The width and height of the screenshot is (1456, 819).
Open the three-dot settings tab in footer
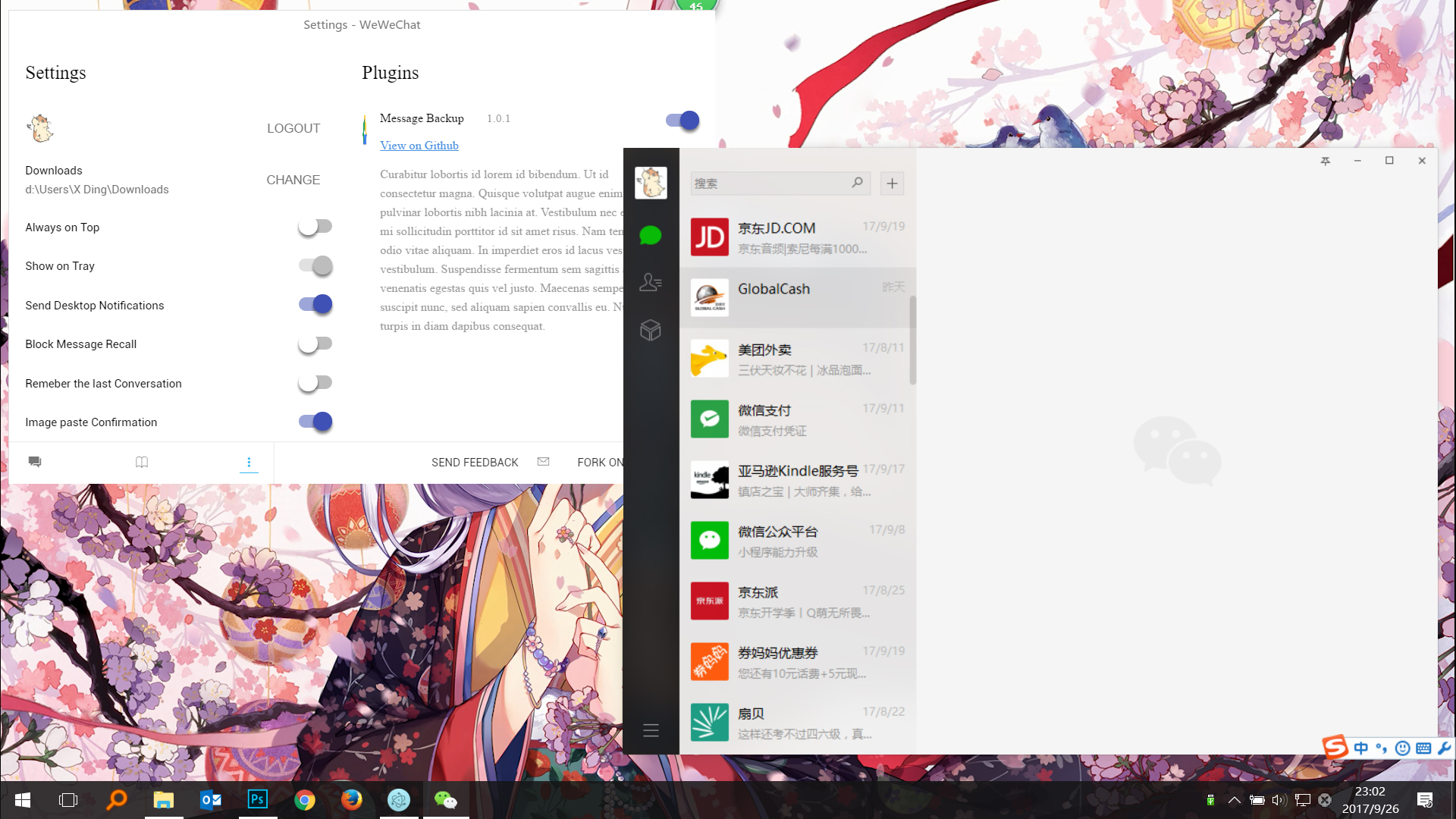pos(249,462)
